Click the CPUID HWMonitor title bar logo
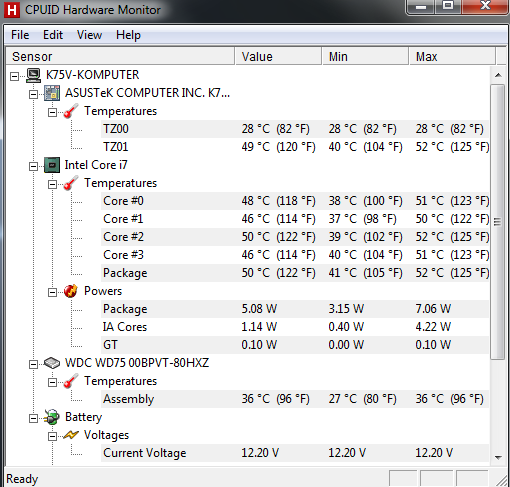The height and width of the screenshot is (487, 510). (x=12, y=10)
